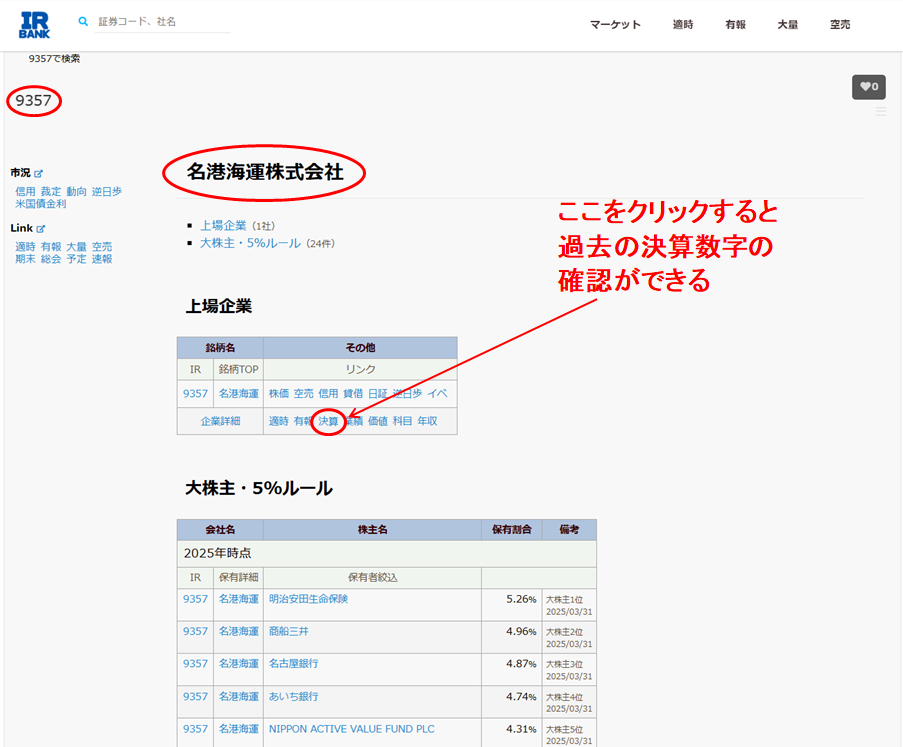
Task: Focus the 証券コード、社名 search field
Action: click(x=162, y=21)
